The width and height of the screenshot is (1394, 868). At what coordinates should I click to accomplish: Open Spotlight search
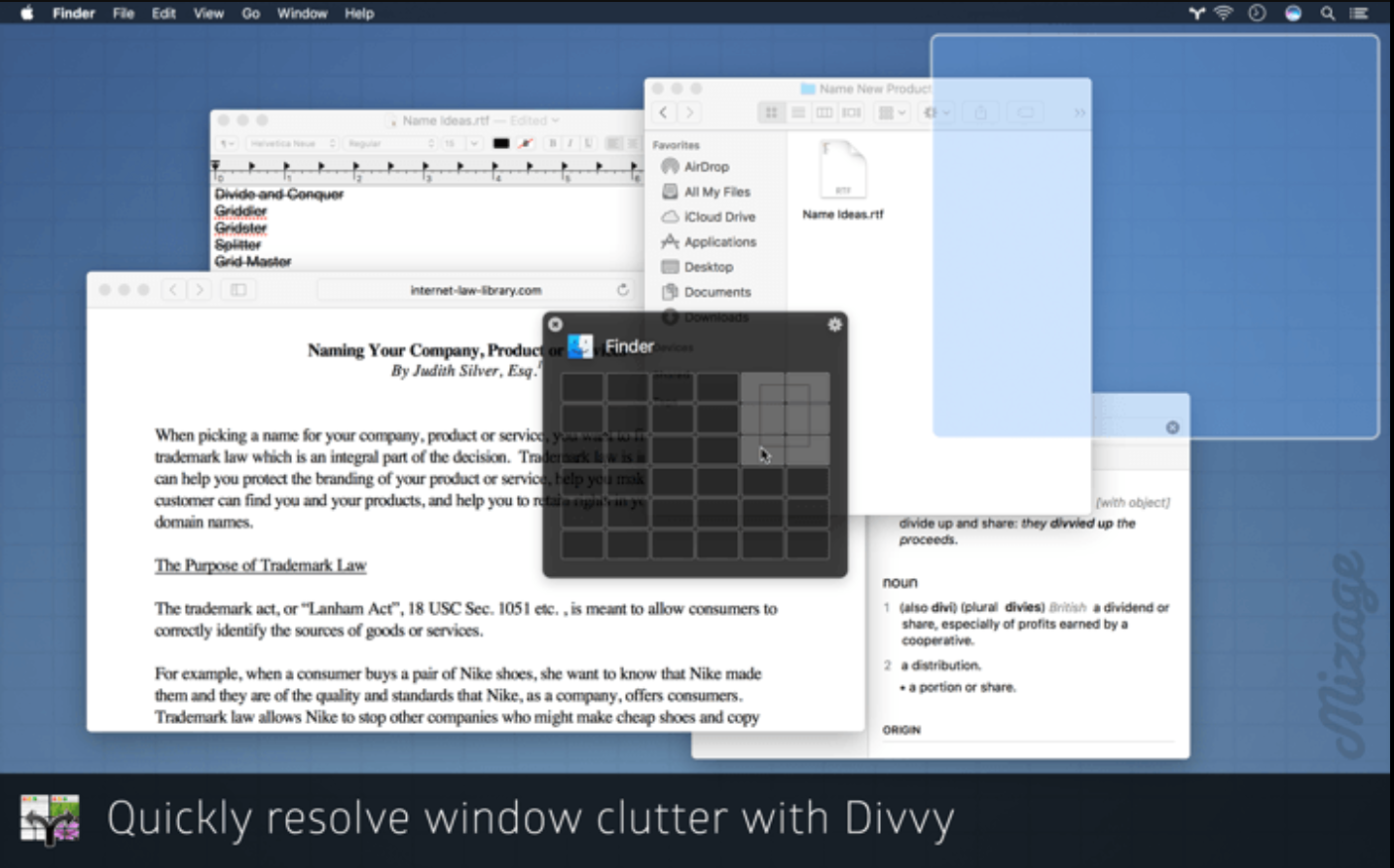[x=1327, y=13]
